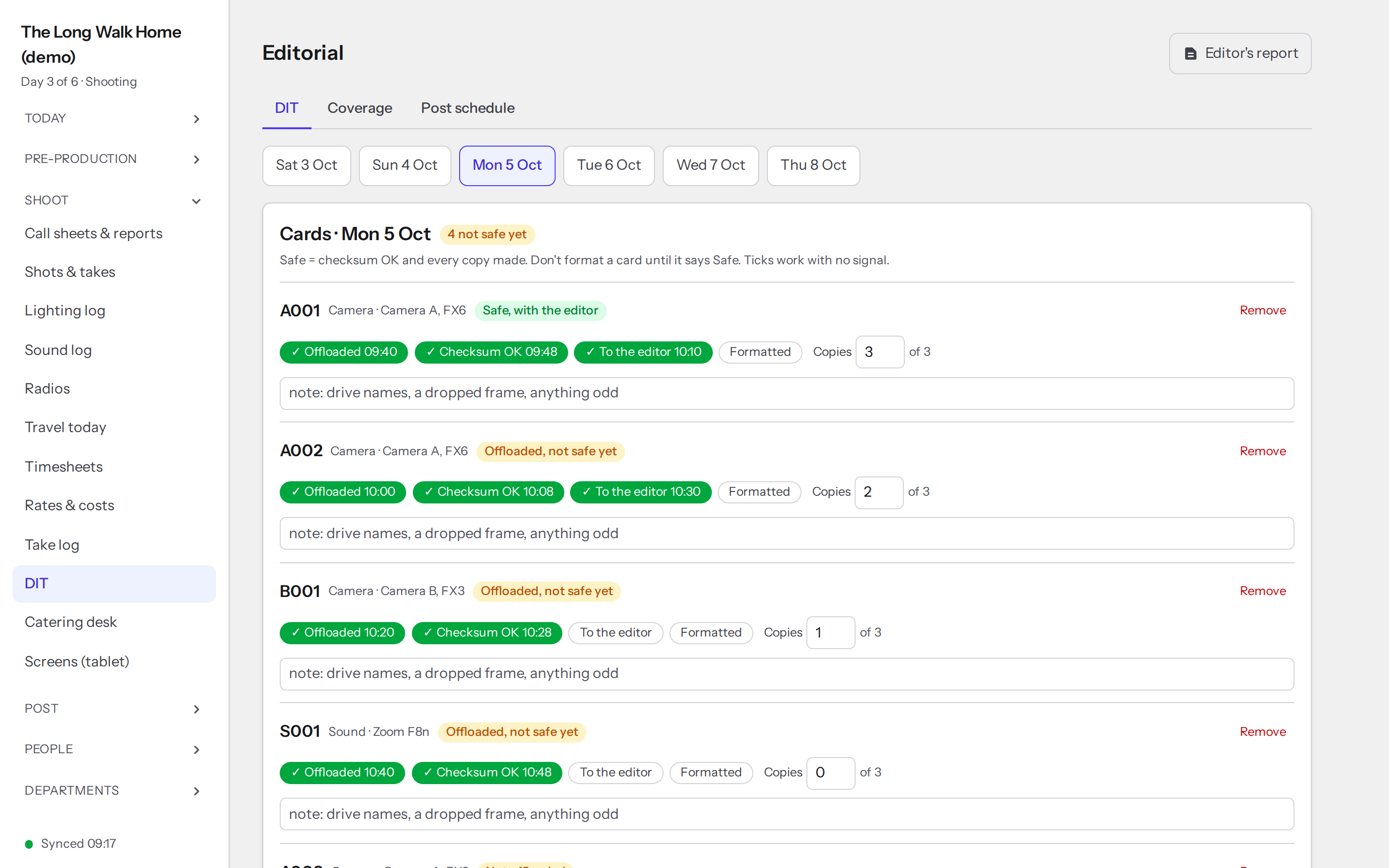This screenshot has width=1389, height=868.
Task: Mark card S001 as Formatted
Action: (x=710, y=773)
